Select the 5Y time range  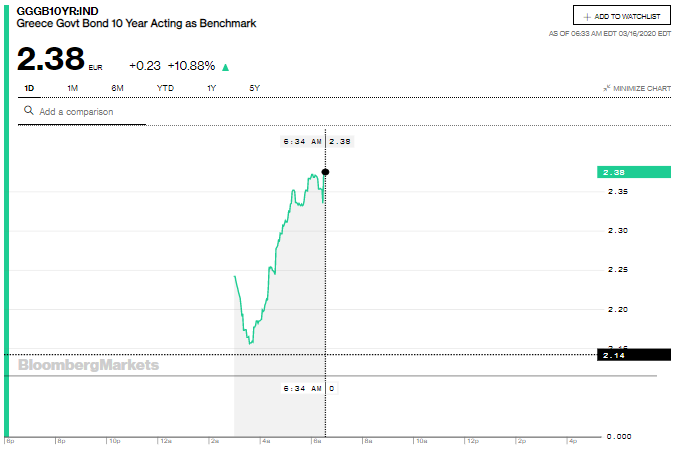pyautogui.click(x=255, y=88)
